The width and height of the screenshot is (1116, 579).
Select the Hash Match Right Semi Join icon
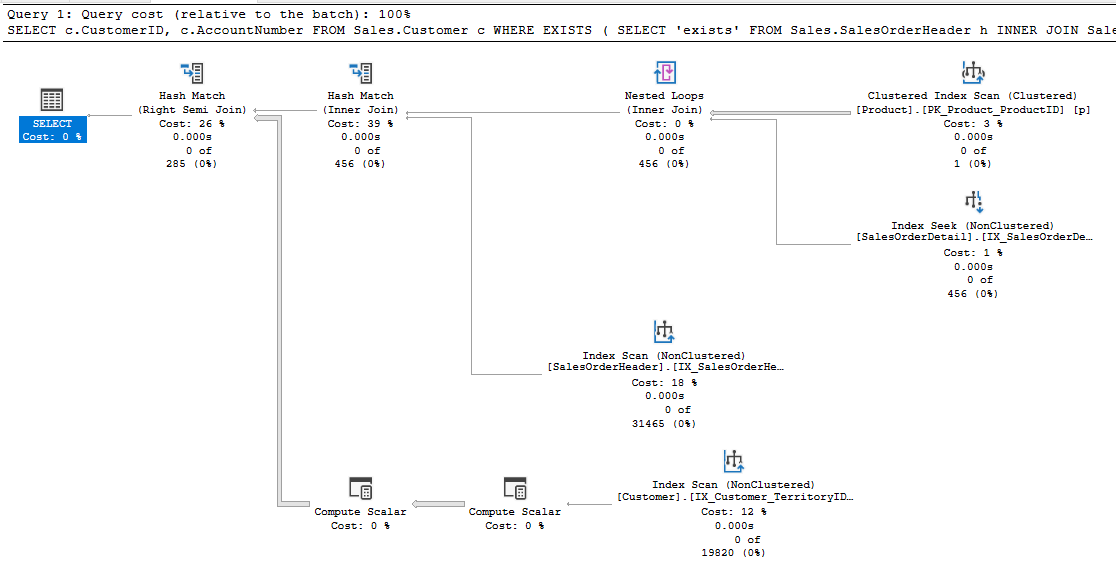pyautogui.click(x=192, y=73)
